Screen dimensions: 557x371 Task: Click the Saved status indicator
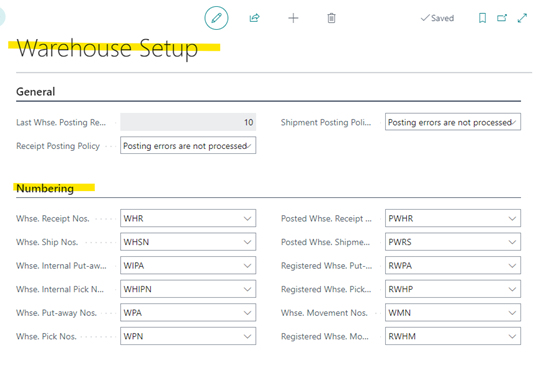pyautogui.click(x=437, y=18)
